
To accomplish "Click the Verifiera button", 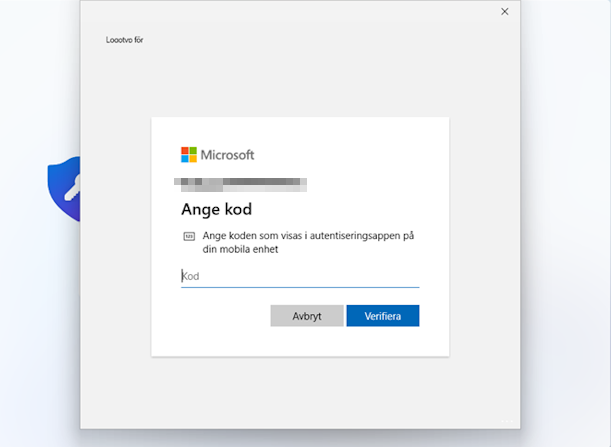I will (x=383, y=316).
